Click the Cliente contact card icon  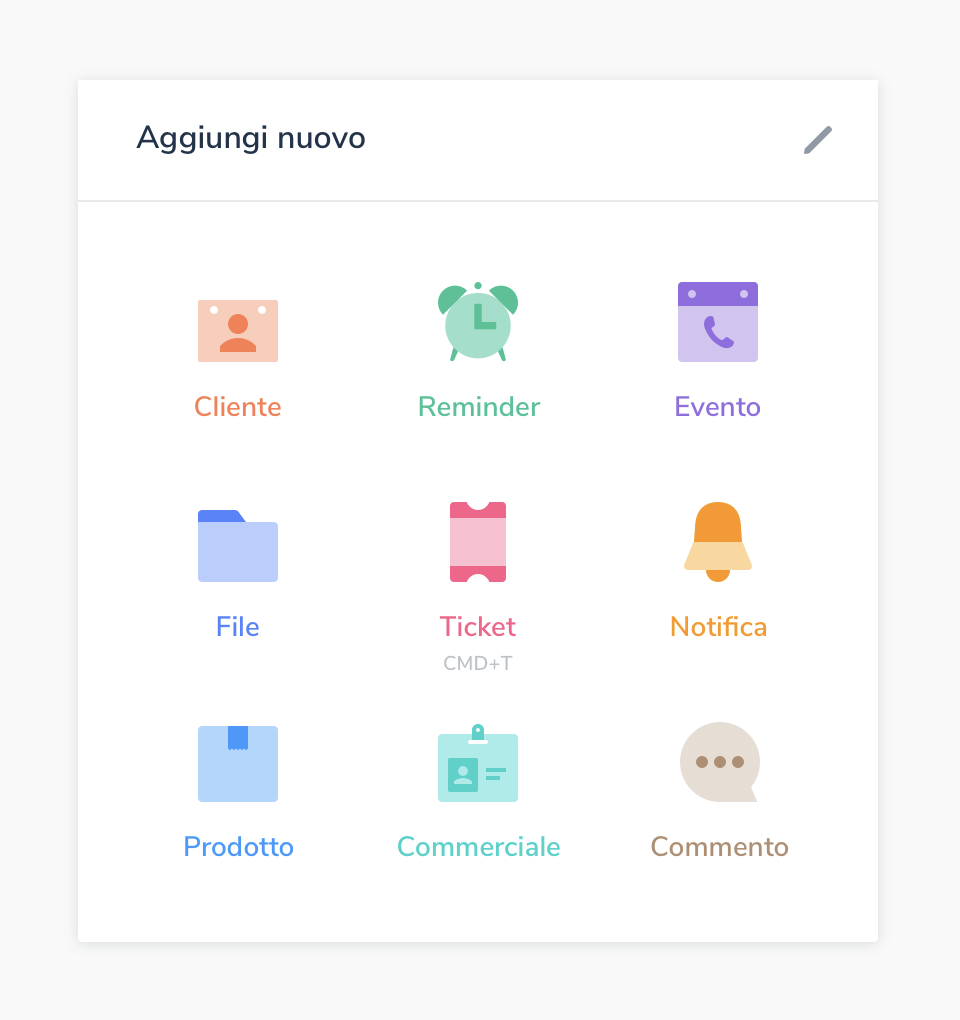(238, 330)
